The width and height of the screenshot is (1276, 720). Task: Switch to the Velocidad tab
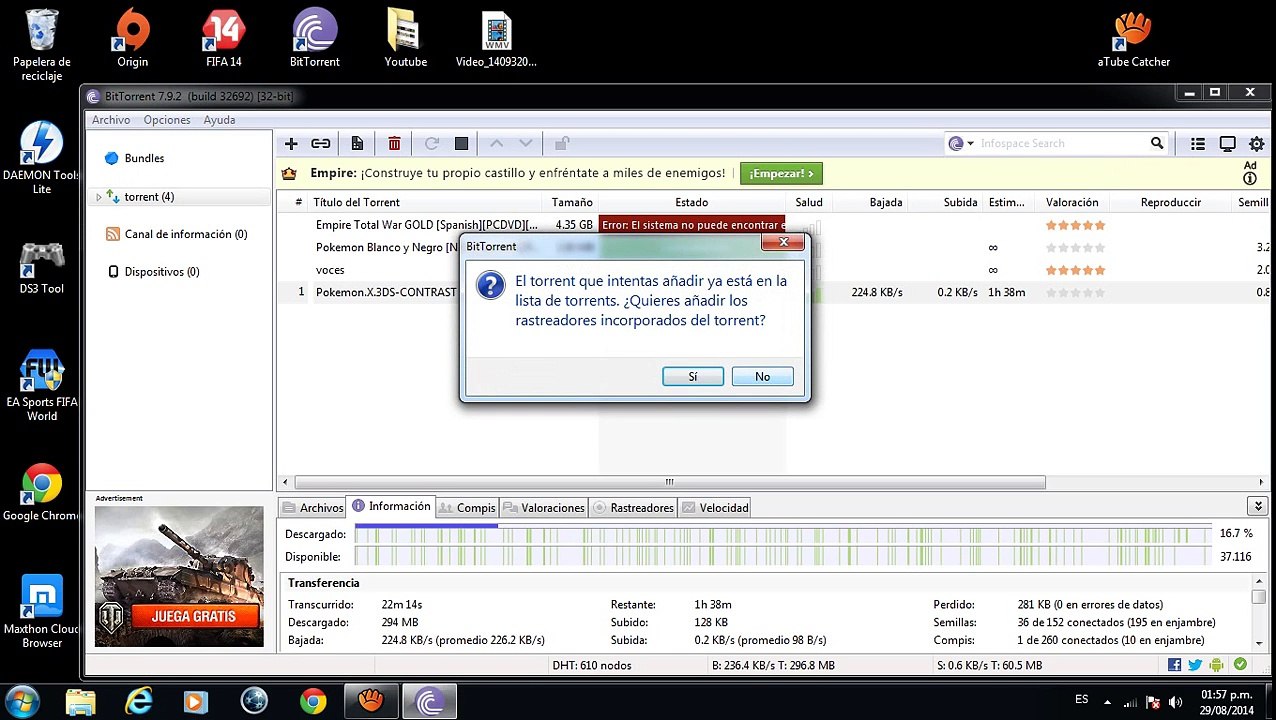coord(715,508)
